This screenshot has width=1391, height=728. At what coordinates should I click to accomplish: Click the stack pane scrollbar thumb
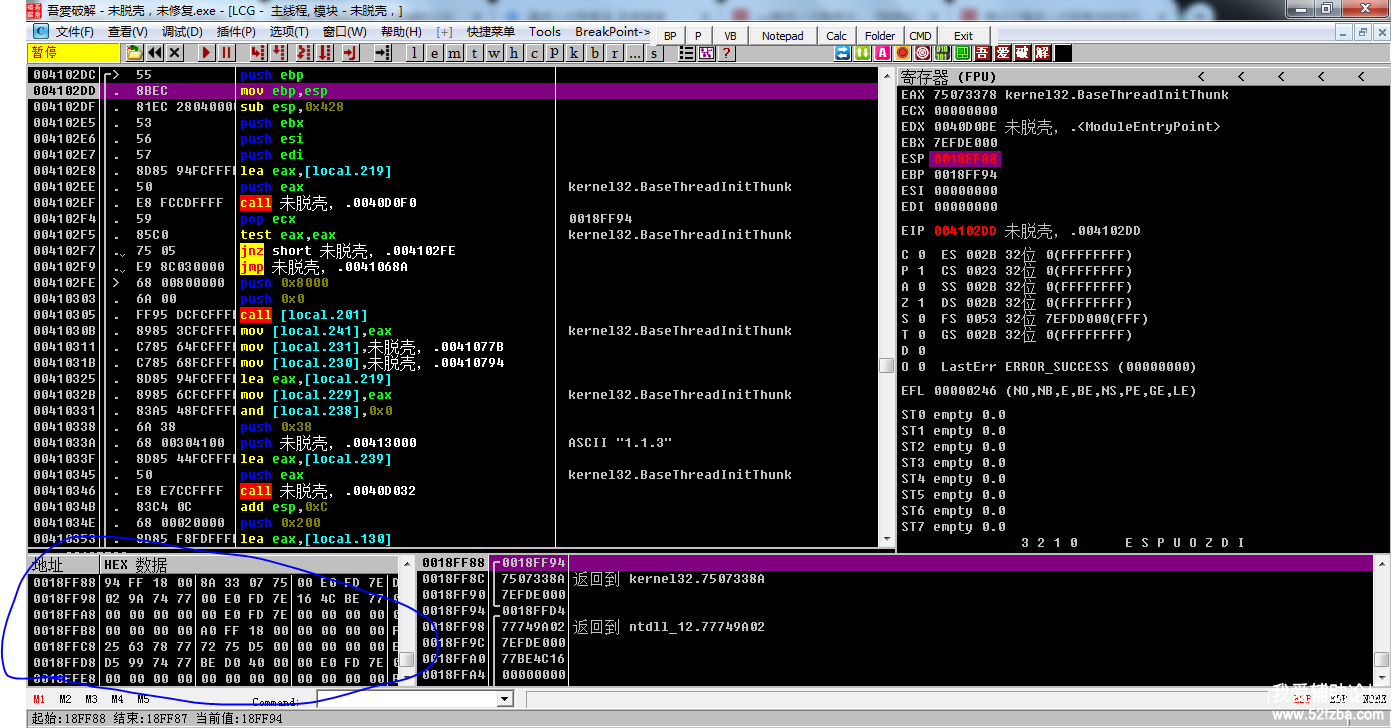click(x=1381, y=660)
